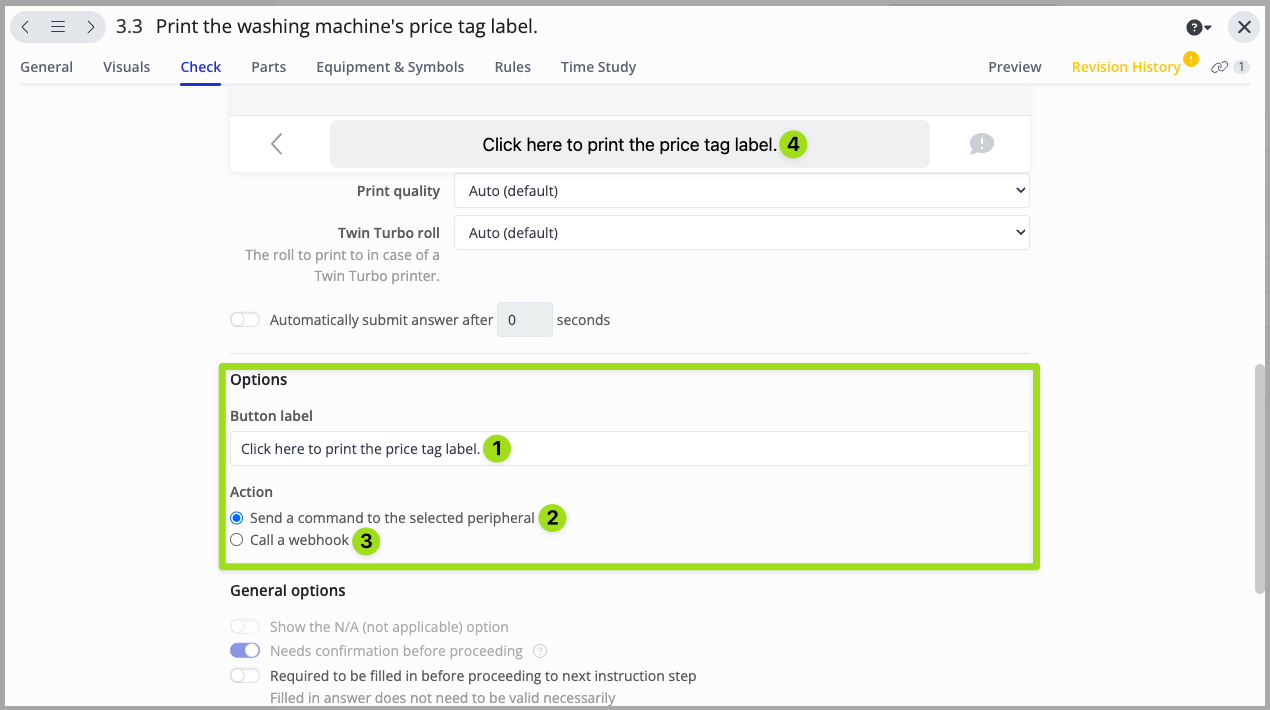Open the step list hamburger menu
Viewport: 1270px width, 710px height.
[58, 27]
